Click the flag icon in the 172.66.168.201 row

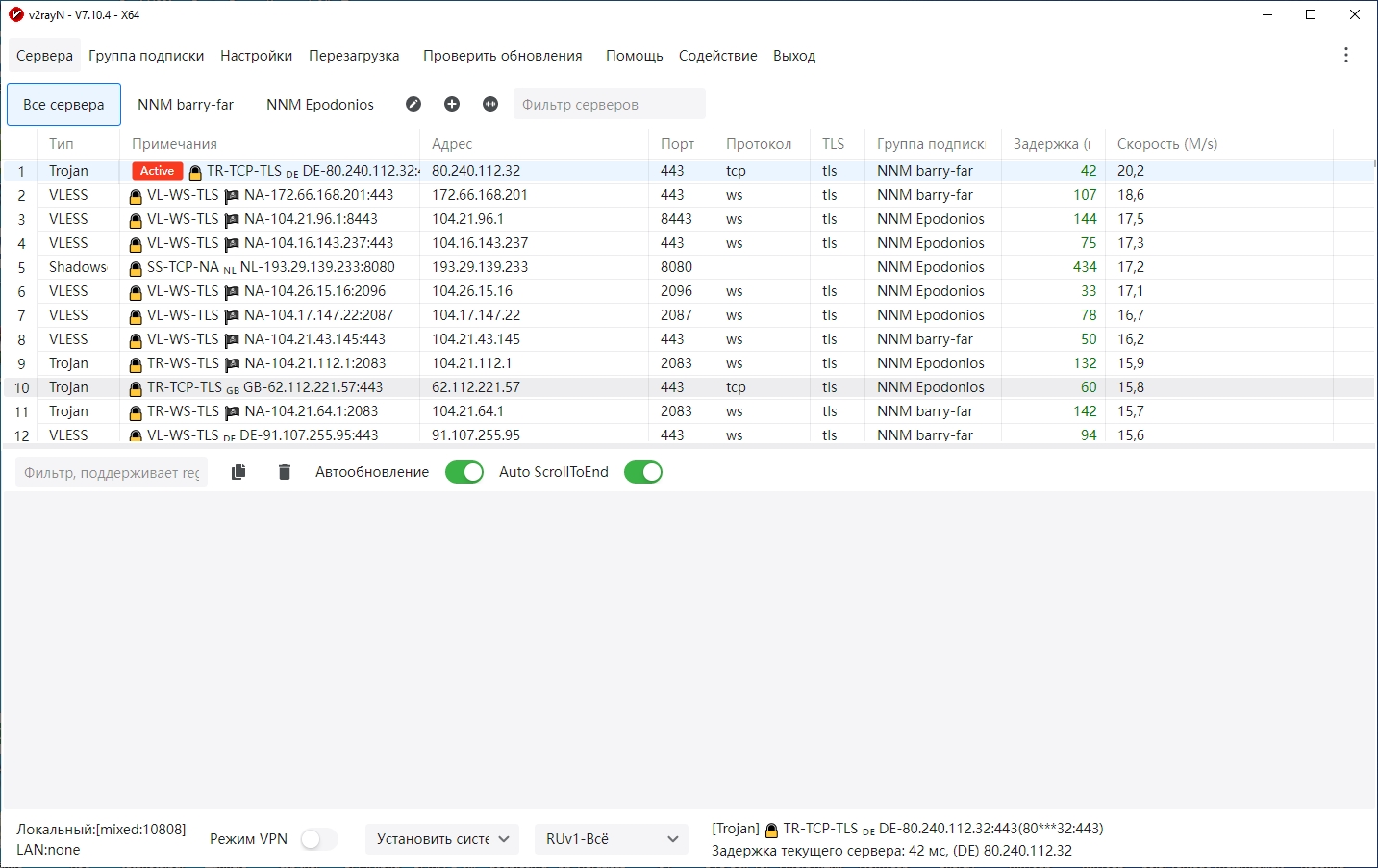pyautogui.click(x=232, y=196)
